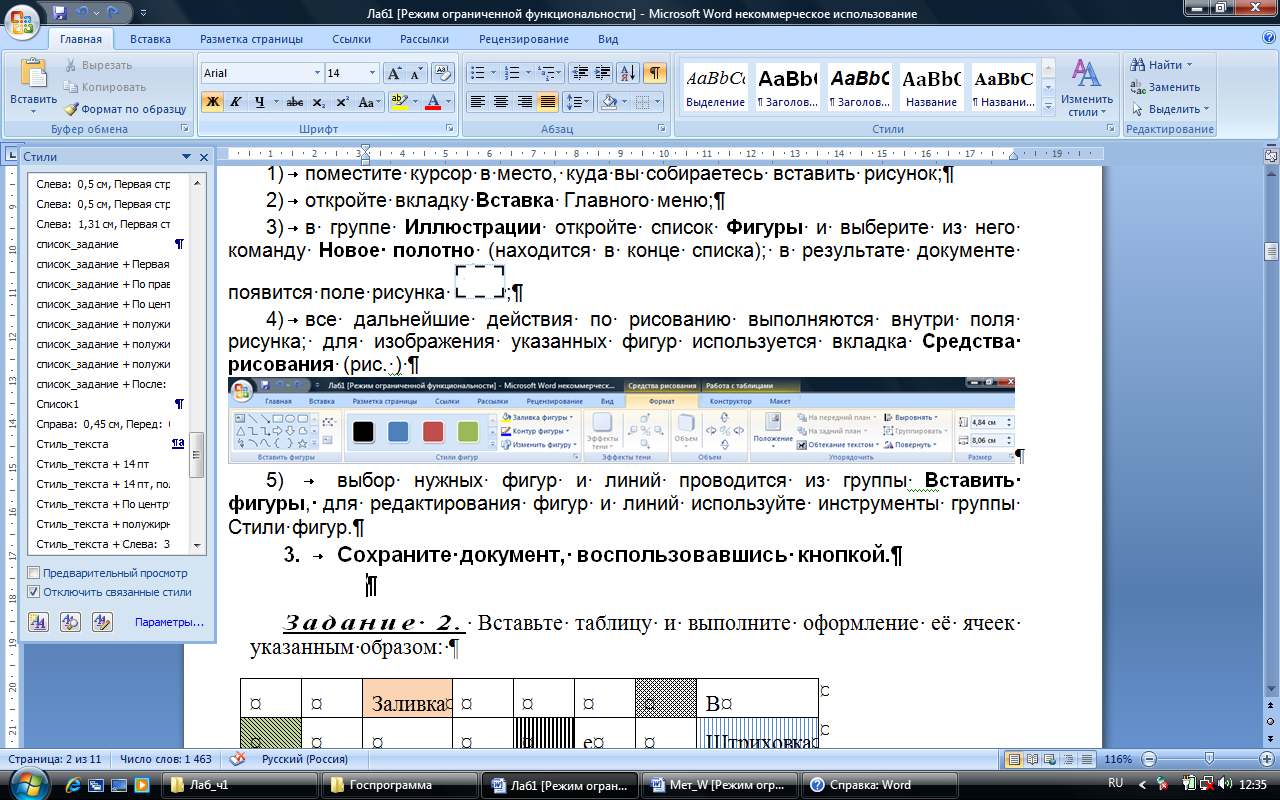Viewport: 1280px width, 800px height.
Task: Shrink font size with the smaller A icon
Action: 415,73
